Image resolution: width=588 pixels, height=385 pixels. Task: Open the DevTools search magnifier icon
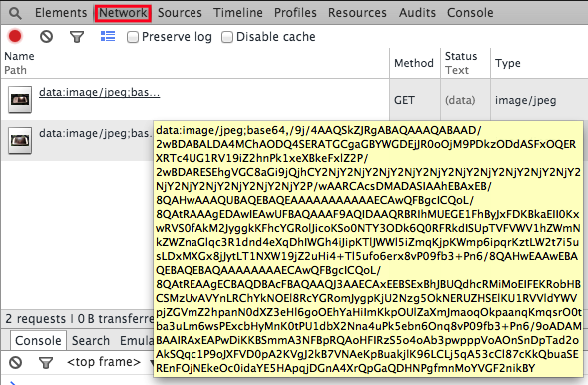click(15, 13)
